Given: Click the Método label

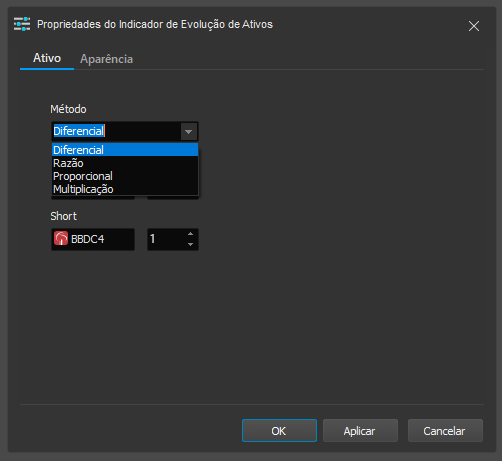Looking at the screenshot, I should coord(68,109).
